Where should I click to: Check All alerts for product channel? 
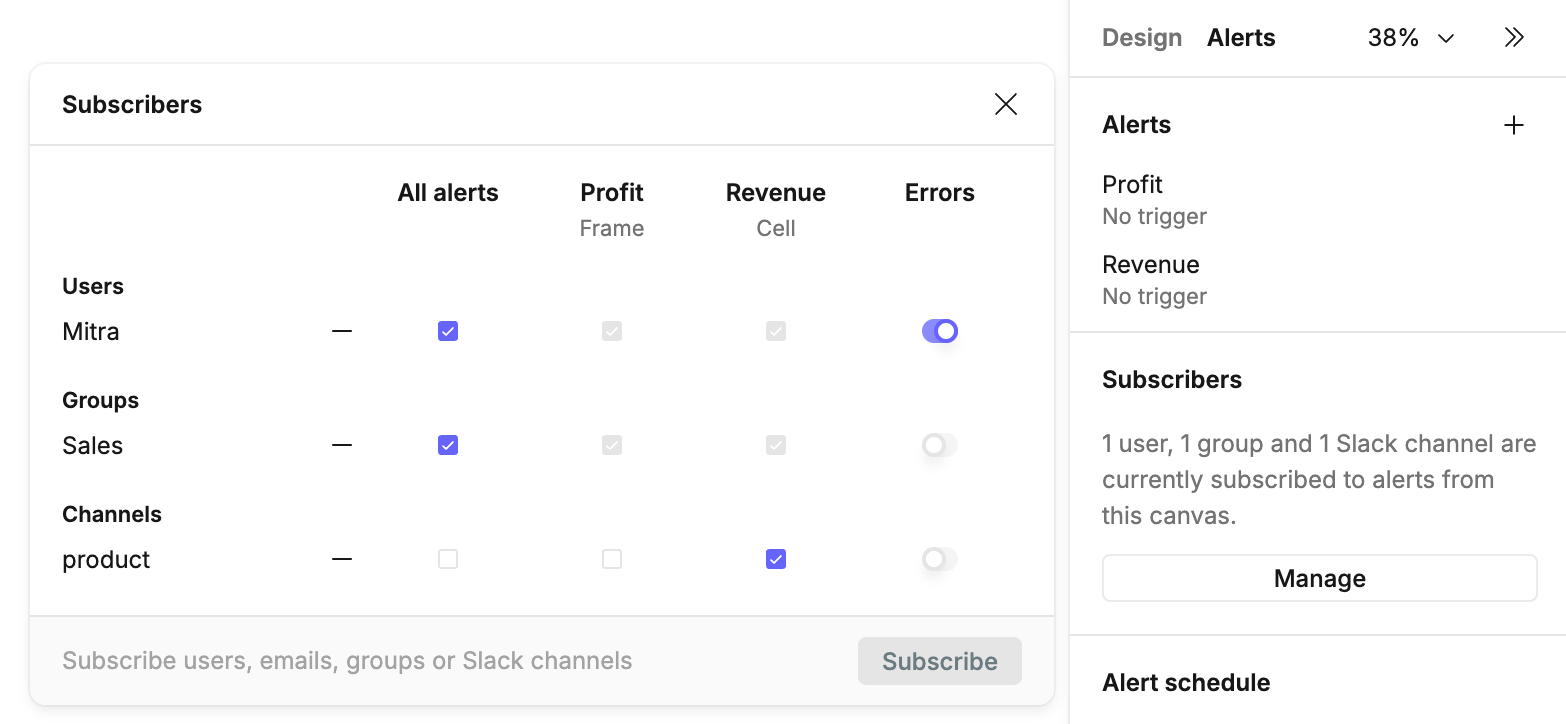tap(448, 559)
